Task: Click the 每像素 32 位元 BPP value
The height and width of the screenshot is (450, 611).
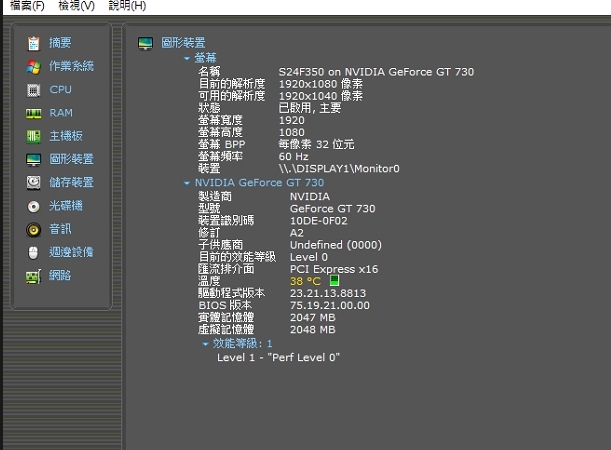Action: (x=316, y=145)
